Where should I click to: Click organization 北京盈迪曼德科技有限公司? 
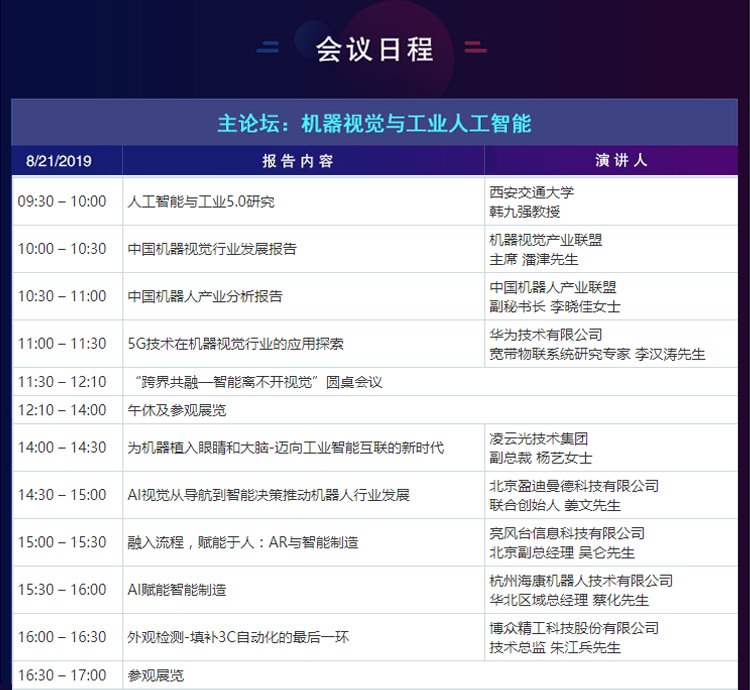(x=574, y=485)
